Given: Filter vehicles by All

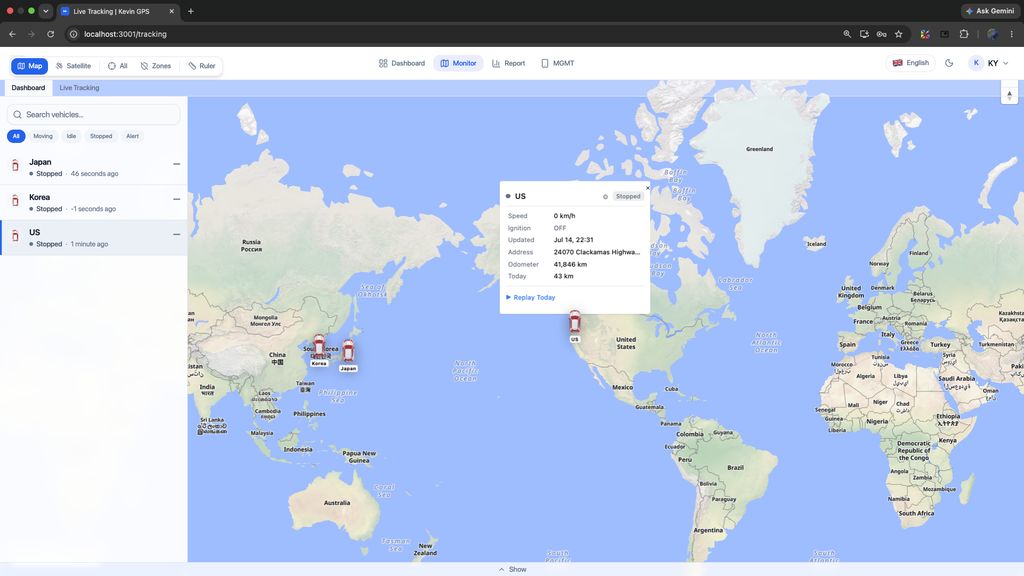Looking at the screenshot, I should pos(16,136).
